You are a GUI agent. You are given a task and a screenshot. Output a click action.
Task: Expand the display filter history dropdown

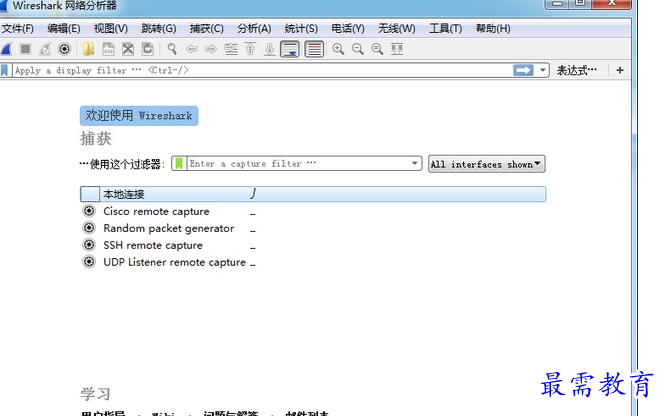click(543, 70)
